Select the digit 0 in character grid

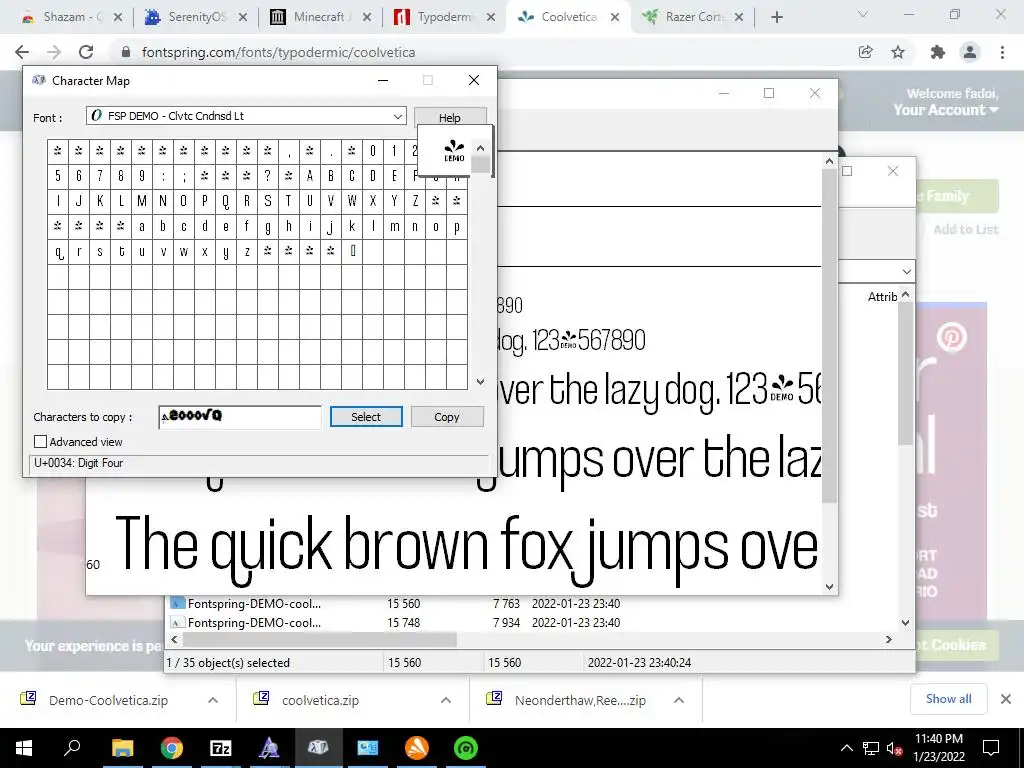tap(372, 151)
